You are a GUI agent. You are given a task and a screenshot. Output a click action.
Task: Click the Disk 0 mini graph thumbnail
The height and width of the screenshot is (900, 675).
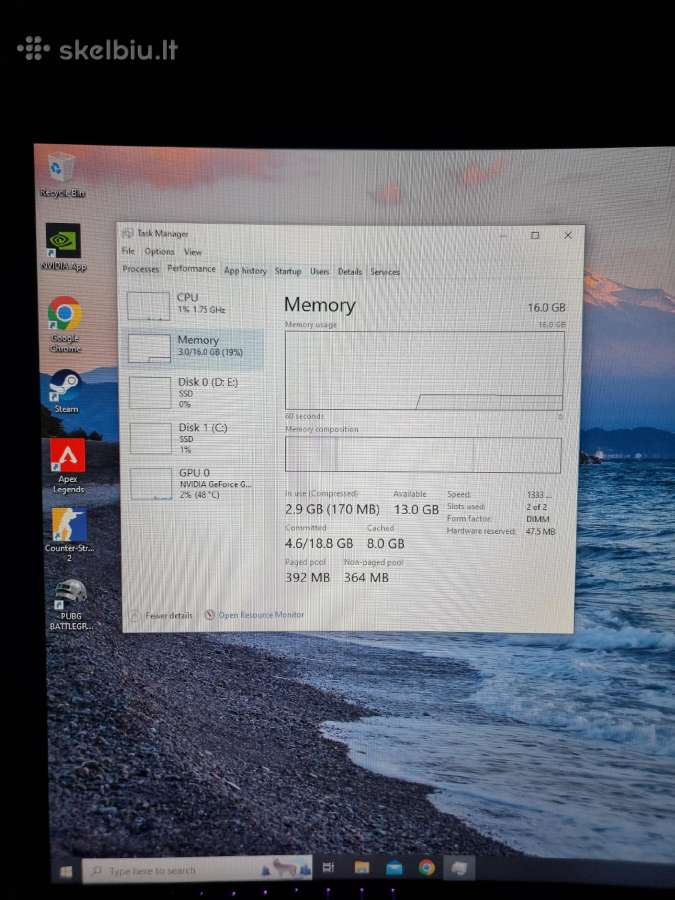[x=150, y=393]
